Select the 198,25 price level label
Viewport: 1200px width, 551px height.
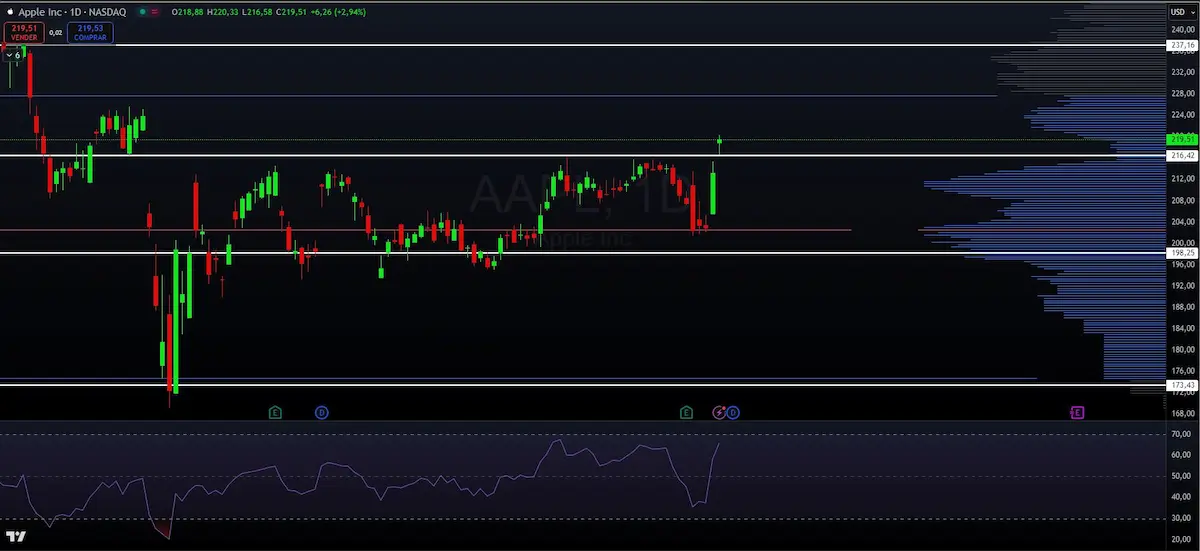pos(1181,253)
